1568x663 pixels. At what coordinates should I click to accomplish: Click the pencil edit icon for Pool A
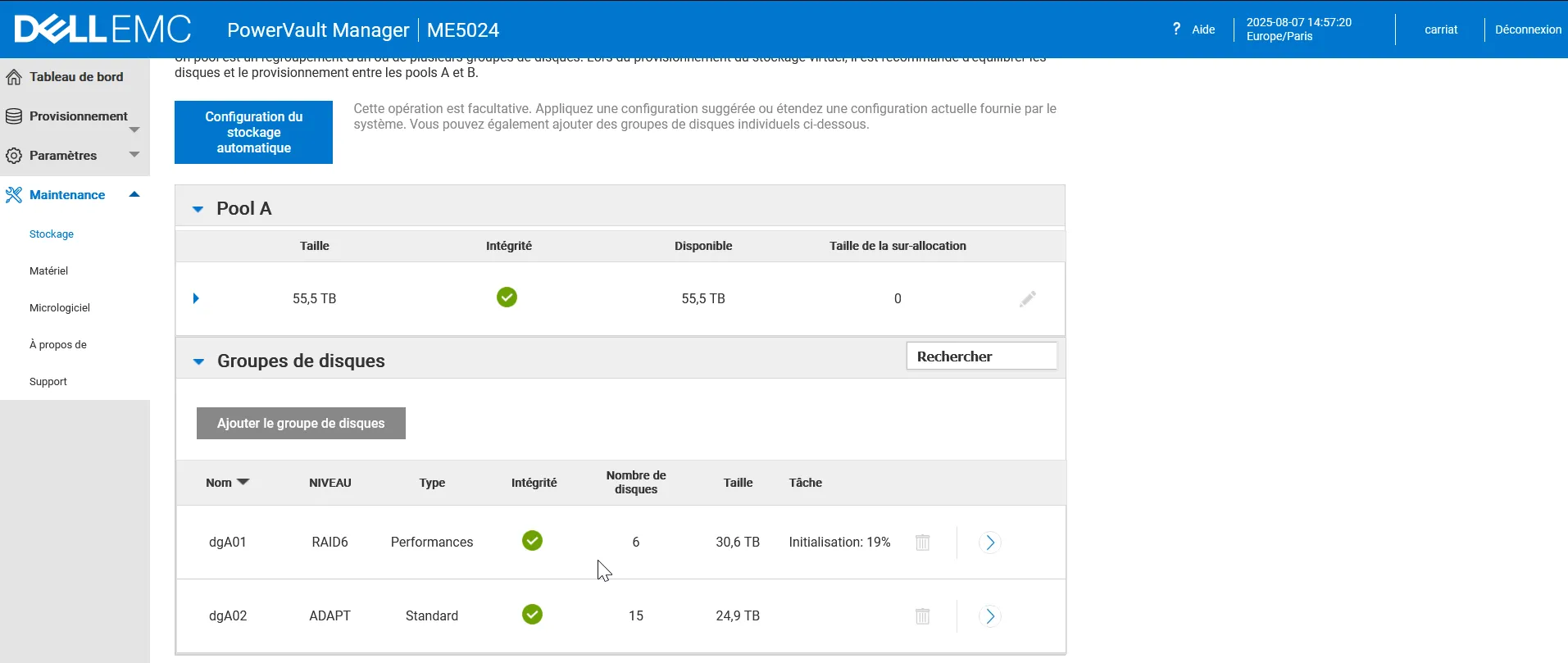pos(1027,299)
